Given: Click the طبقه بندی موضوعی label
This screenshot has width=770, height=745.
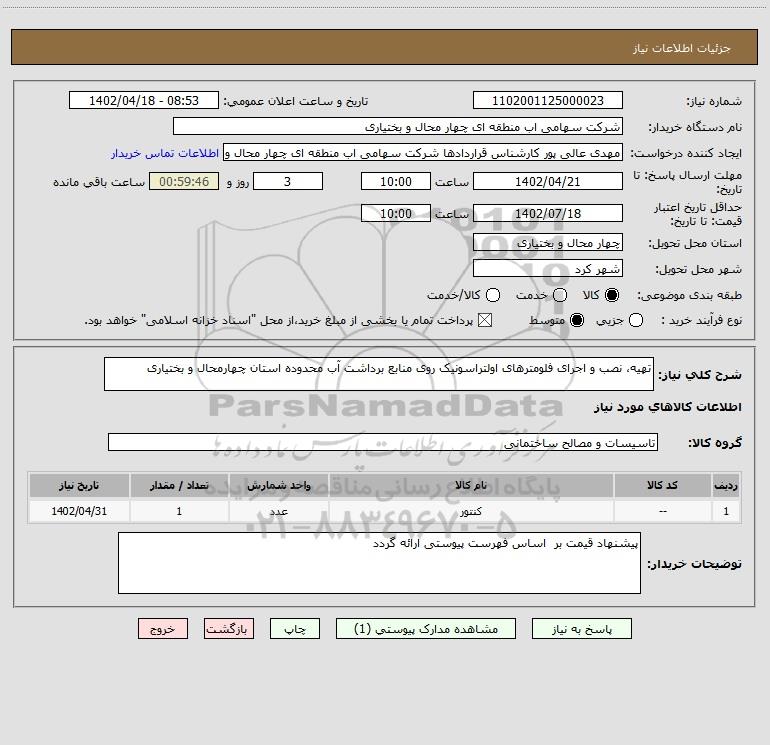Looking at the screenshot, I should click(689, 296).
